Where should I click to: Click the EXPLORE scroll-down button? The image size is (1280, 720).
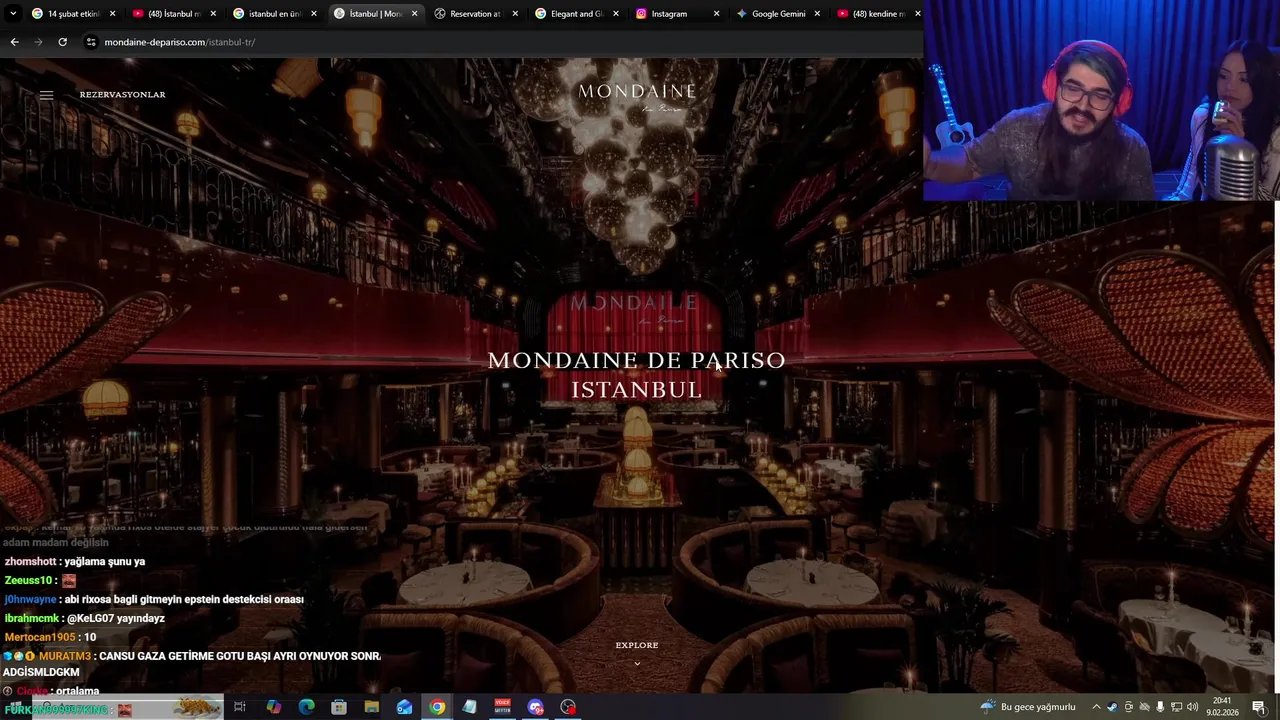(x=637, y=645)
